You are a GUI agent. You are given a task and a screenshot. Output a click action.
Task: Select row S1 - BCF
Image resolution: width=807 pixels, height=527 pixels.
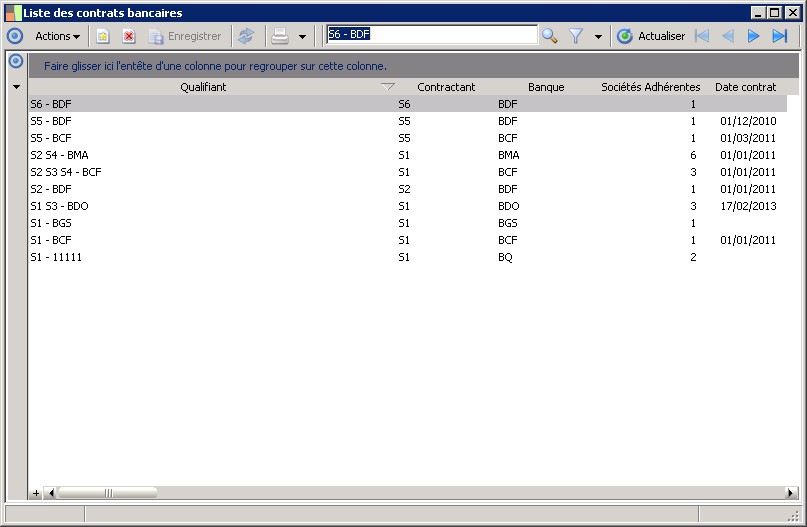(x=408, y=240)
